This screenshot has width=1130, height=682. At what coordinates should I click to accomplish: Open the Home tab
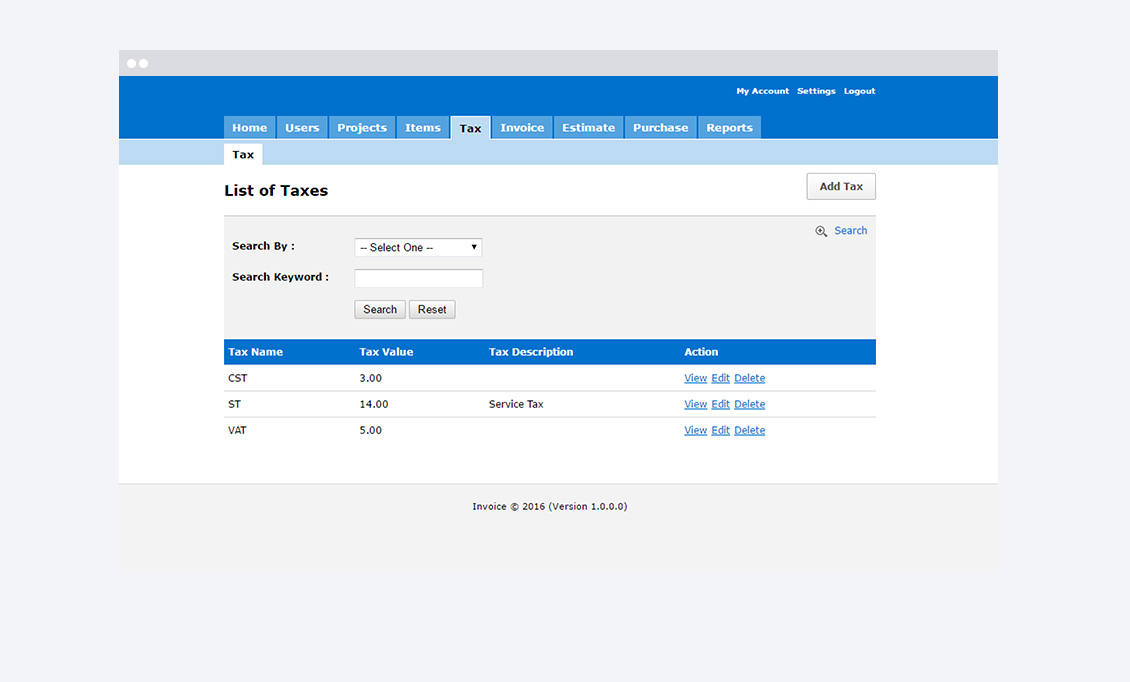[x=249, y=128]
